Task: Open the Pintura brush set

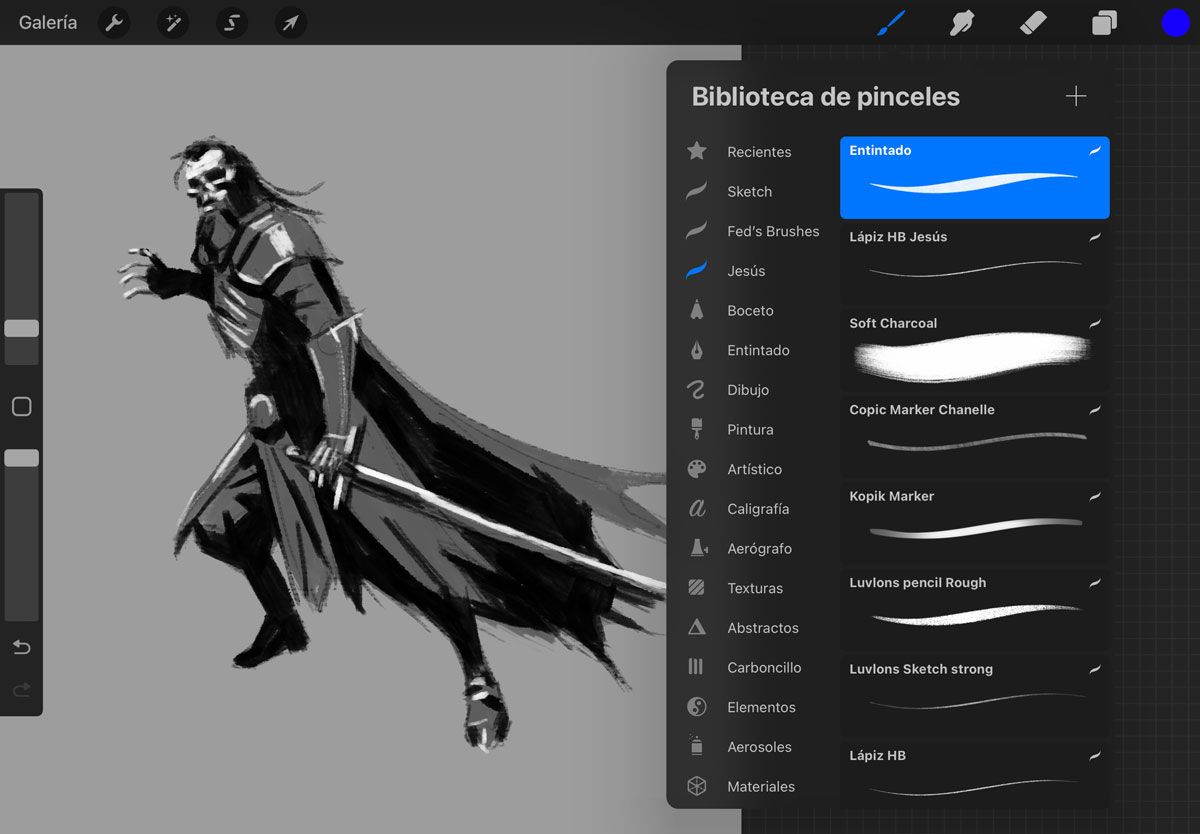Action: tap(750, 430)
